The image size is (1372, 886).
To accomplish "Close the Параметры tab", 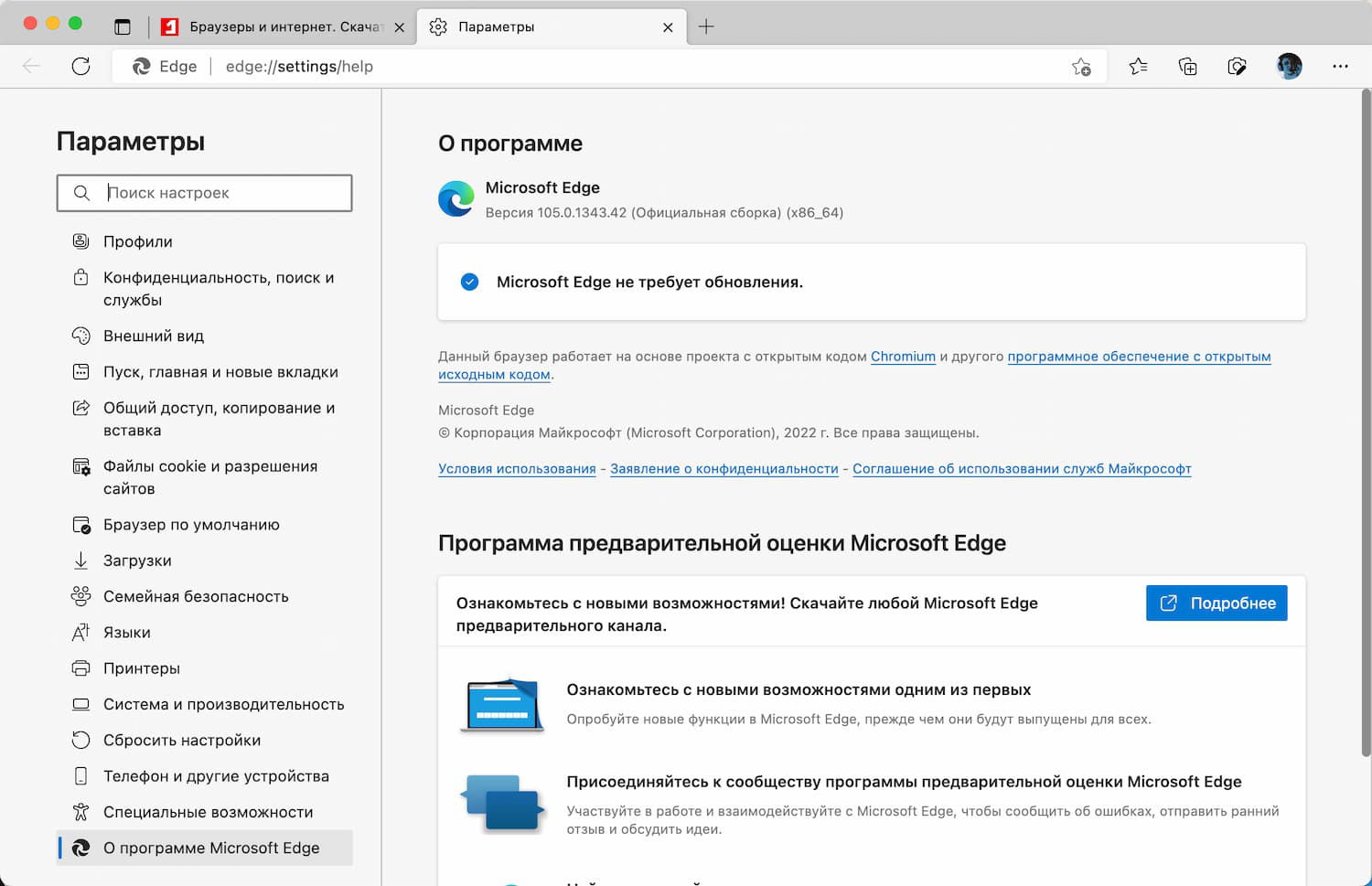I will pos(668,27).
